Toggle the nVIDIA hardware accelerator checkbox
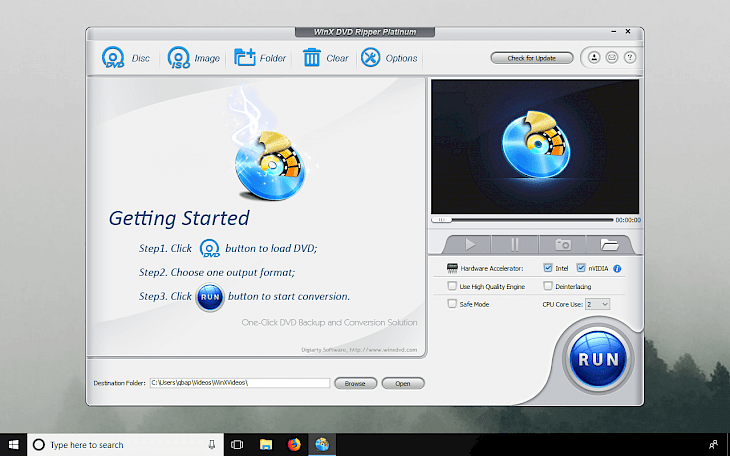The width and height of the screenshot is (730, 456). [581, 268]
